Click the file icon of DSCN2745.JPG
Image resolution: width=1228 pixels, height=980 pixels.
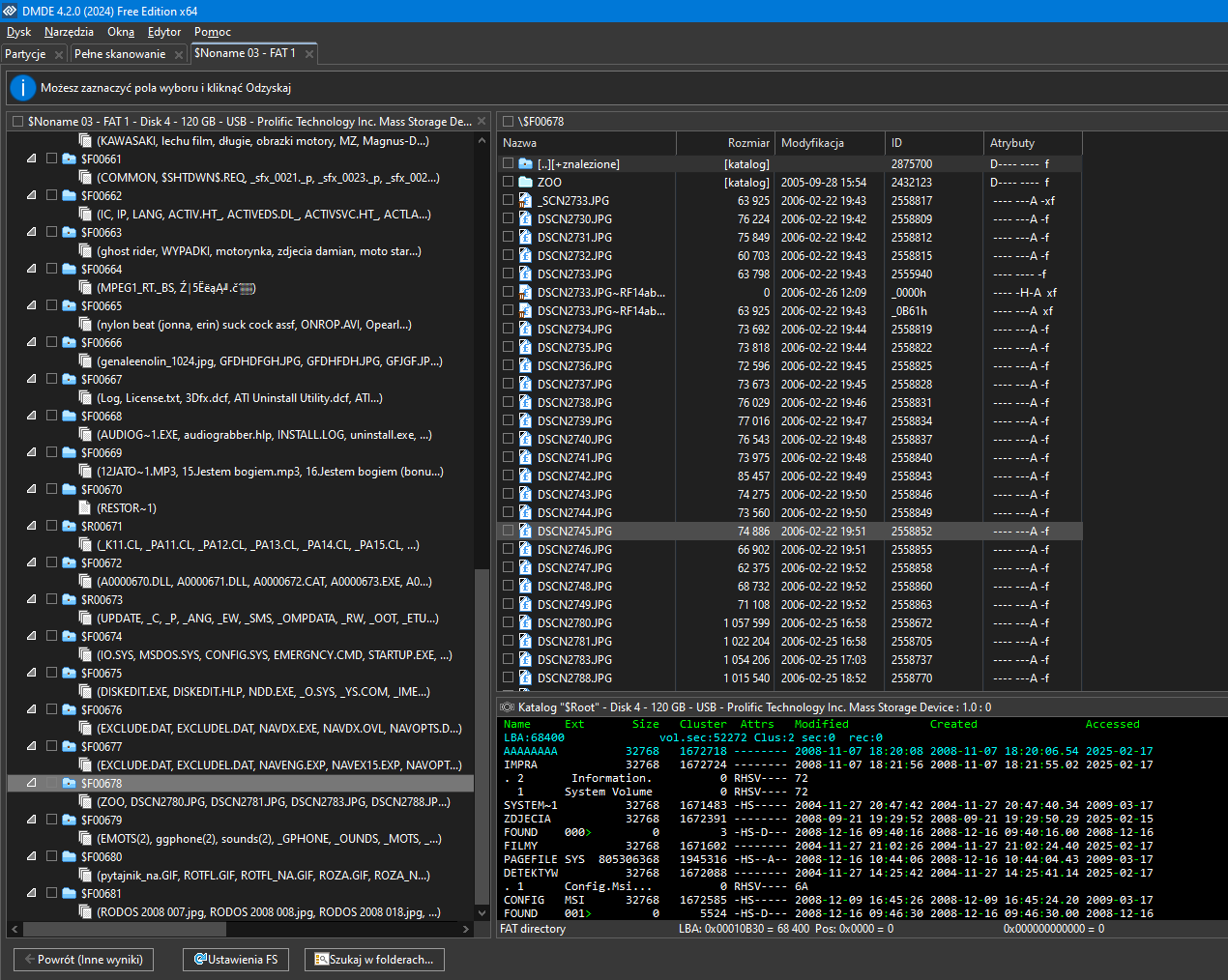point(525,531)
